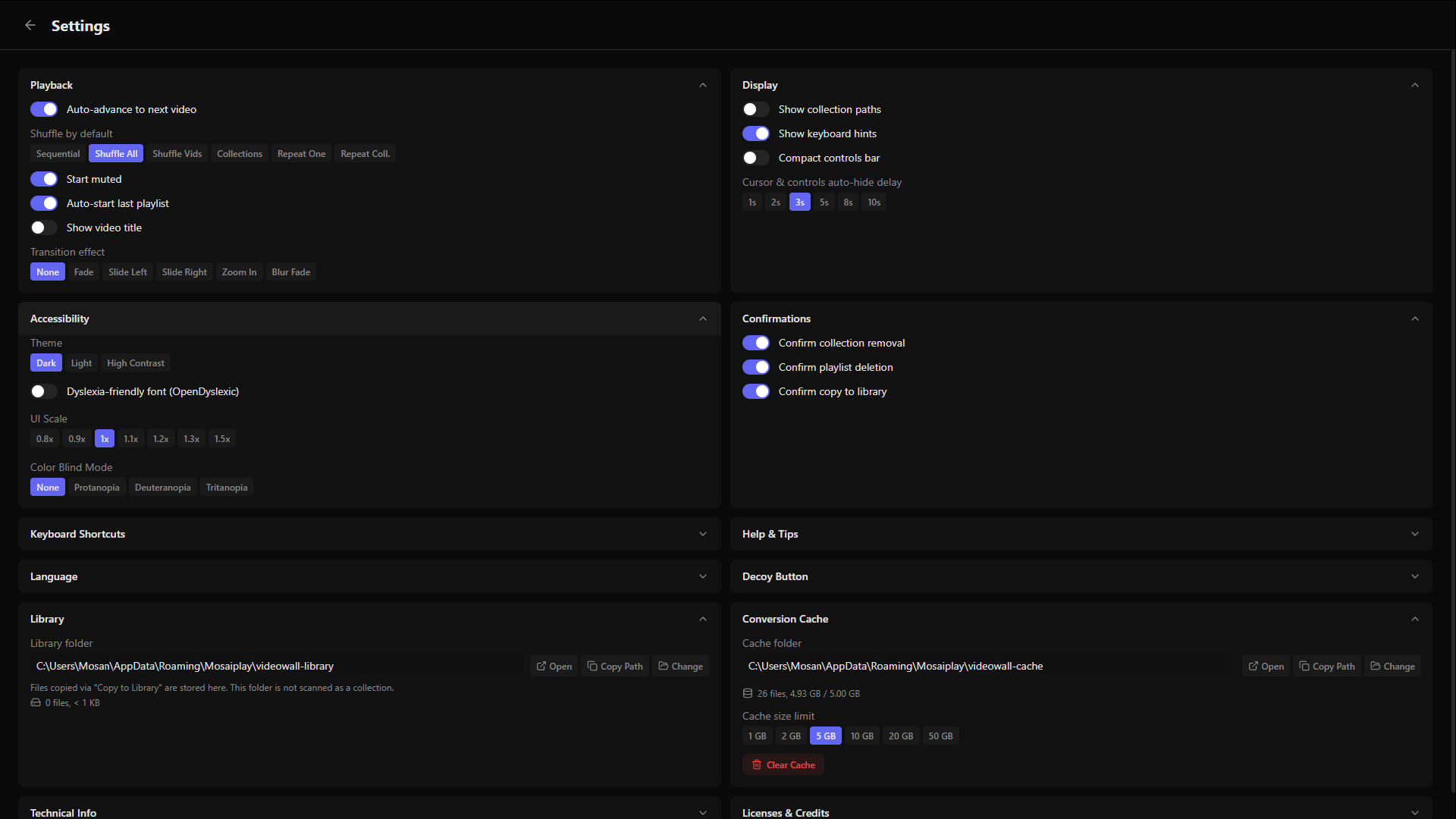
Task: Set UI Scale to 1.3x
Action: (191, 438)
